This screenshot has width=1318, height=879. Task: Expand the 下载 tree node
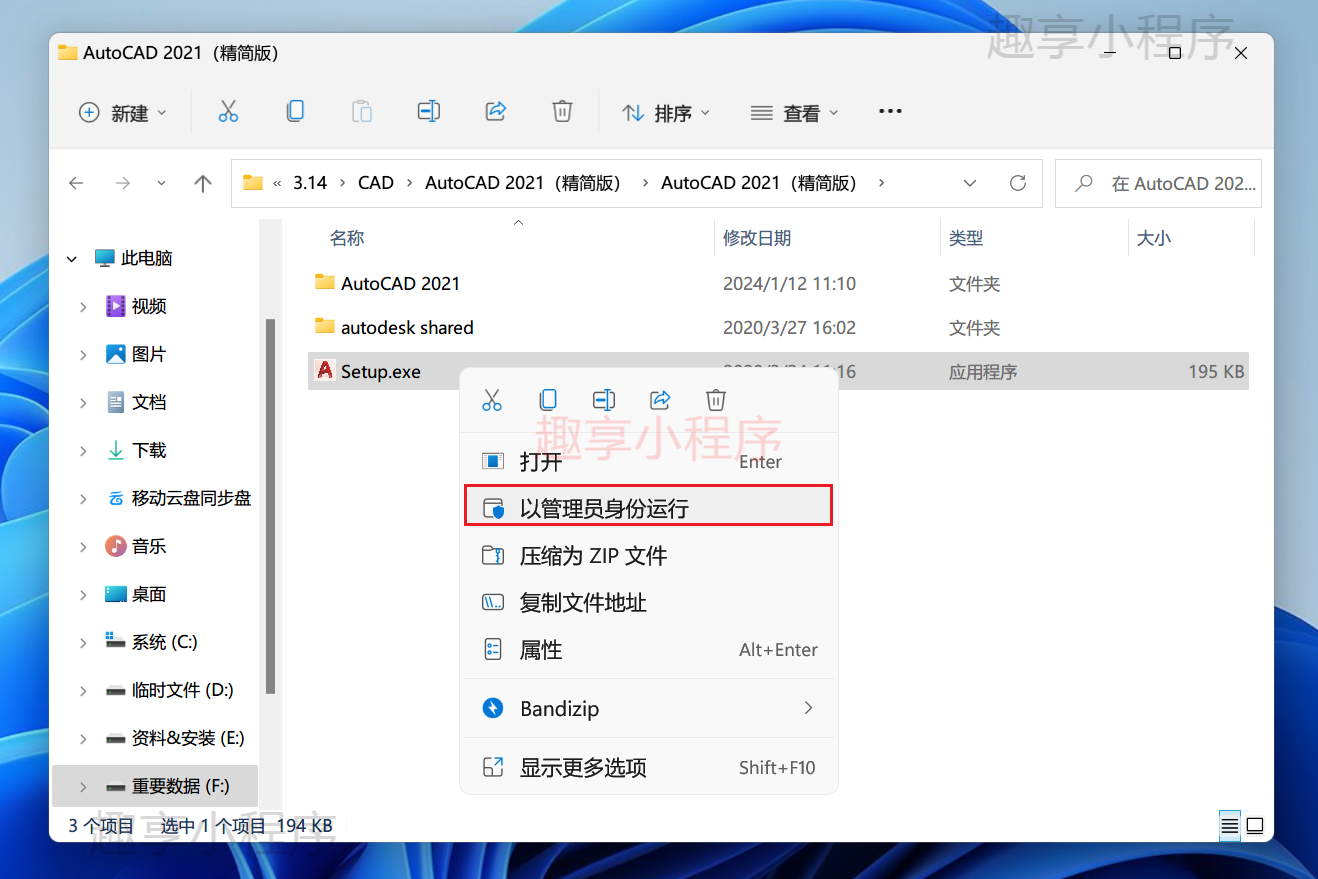[x=84, y=450]
